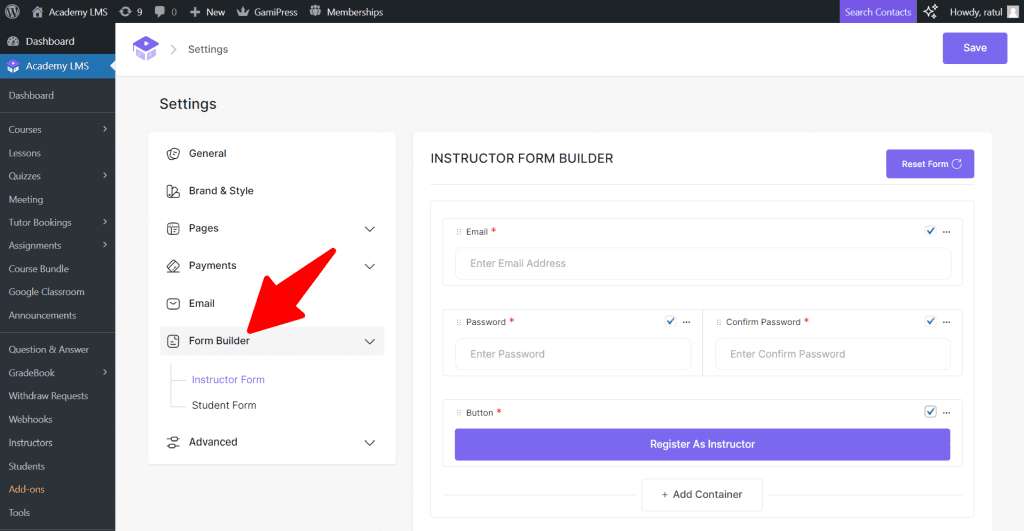Image resolution: width=1024 pixels, height=531 pixels.
Task: Open the Password field three-dot options
Action: click(x=686, y=322)
